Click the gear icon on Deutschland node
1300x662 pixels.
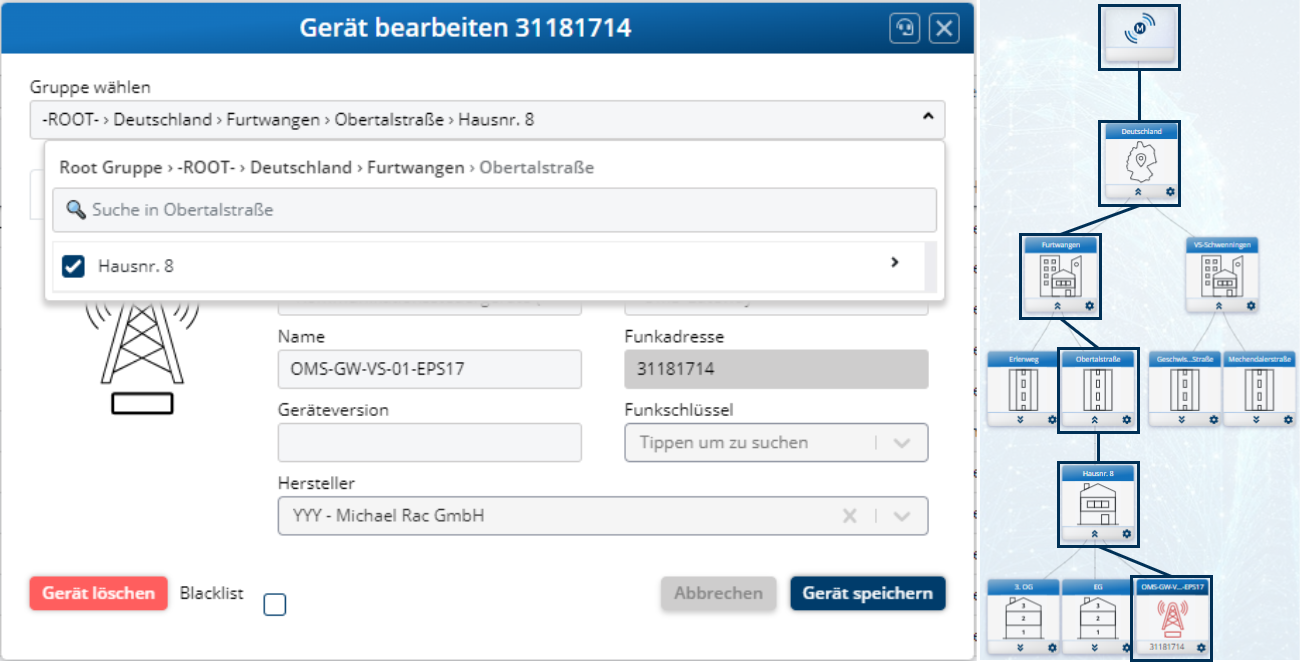pos(1170,191)
